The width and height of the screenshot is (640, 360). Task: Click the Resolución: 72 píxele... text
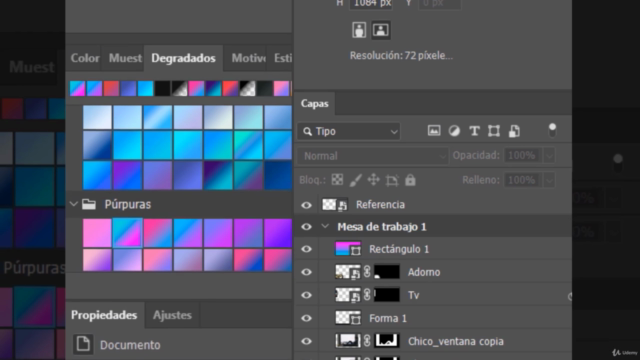(x=401, y=56)
